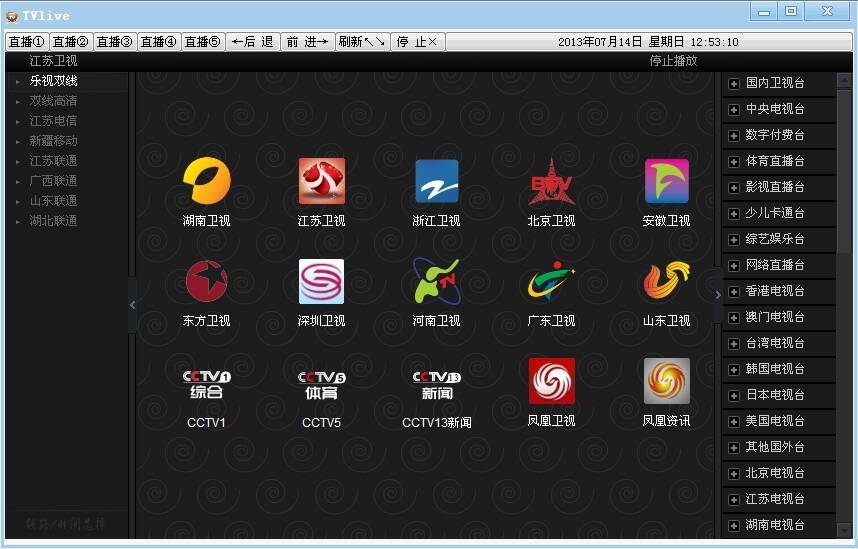Open the 北京卫视 BTV icon
The height and width of the screenshot is (549, 858).
[x=552, y=182]
